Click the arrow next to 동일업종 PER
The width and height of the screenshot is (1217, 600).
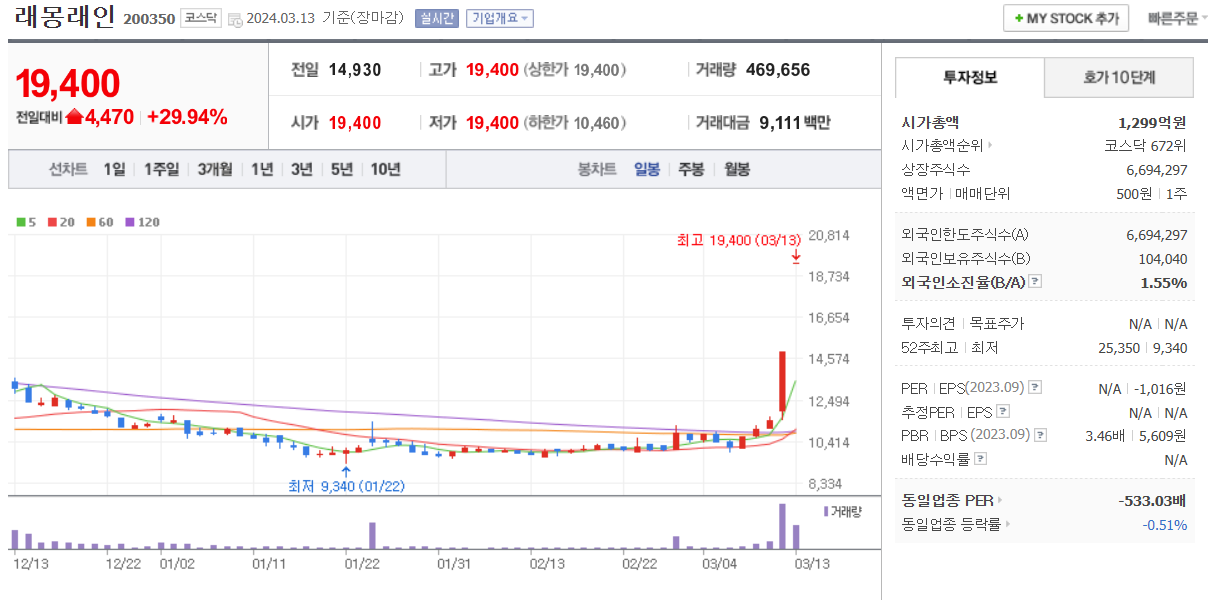pyautogui.click(x=1001, y=500)
